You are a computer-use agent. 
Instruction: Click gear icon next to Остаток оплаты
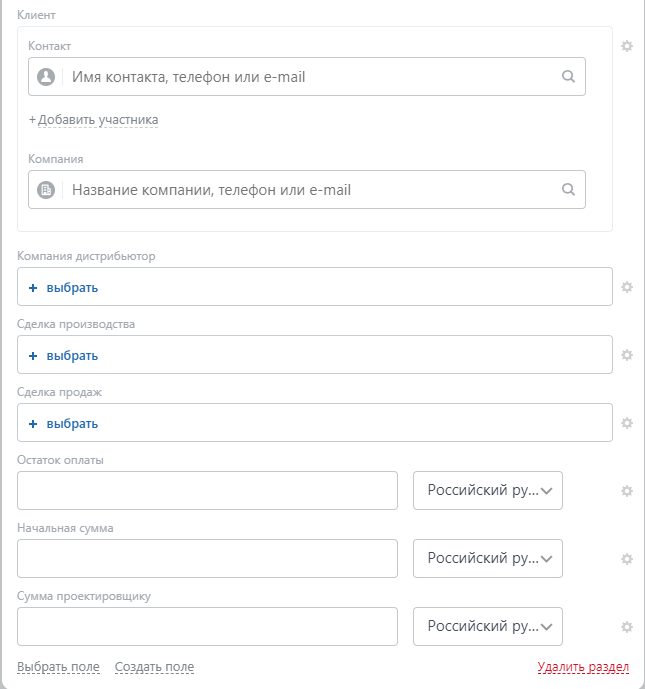[x=627, y=491]
